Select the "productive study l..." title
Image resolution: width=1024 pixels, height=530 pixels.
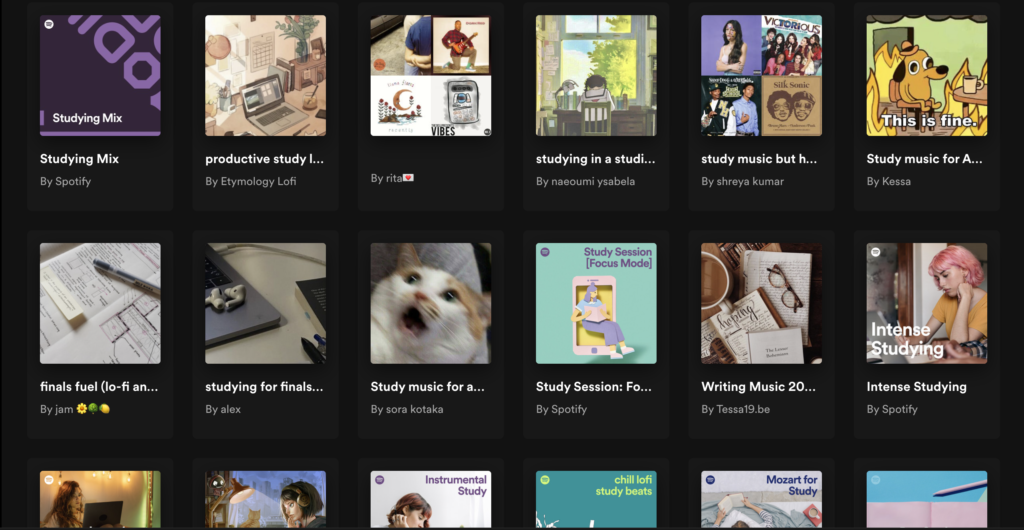click(x=264, y=159)
